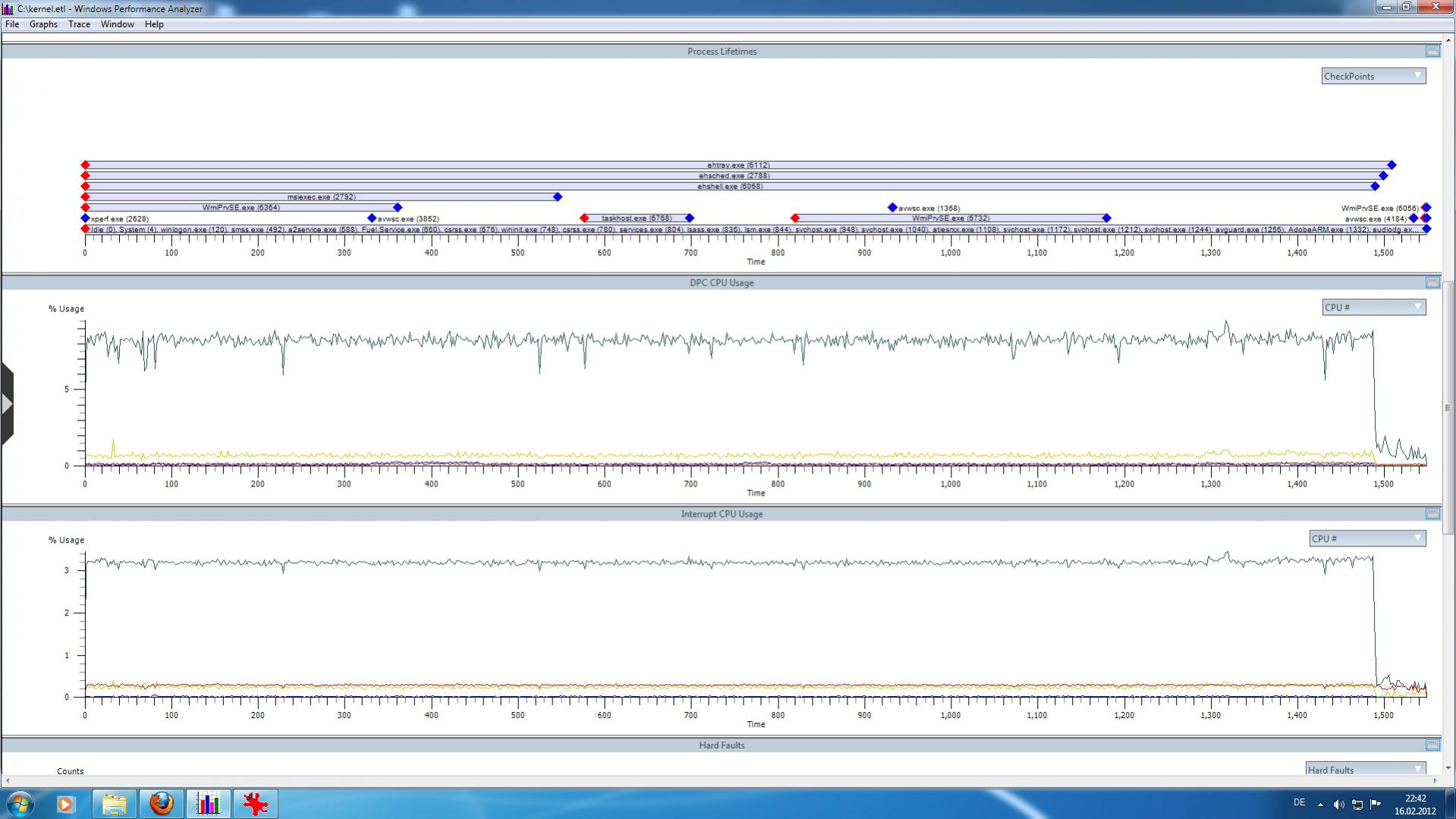Click the horizontal scrollbar right arrow
Image resolution: width=1456 pixels, height=819 pixels.
tap(1435, 780)
